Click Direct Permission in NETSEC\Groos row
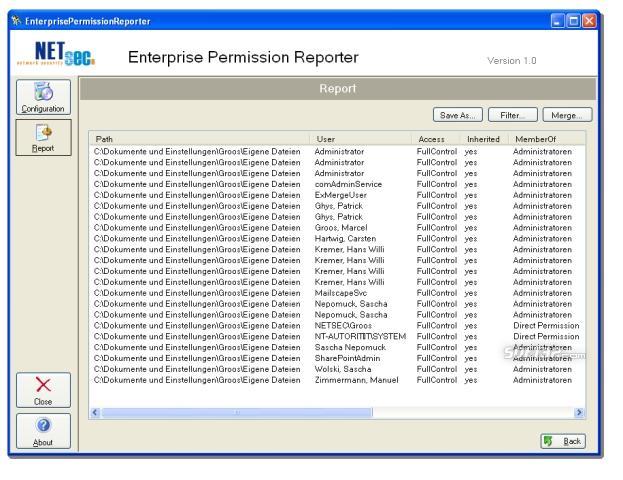This screenshot has height=480, width=623. point(546,325)
